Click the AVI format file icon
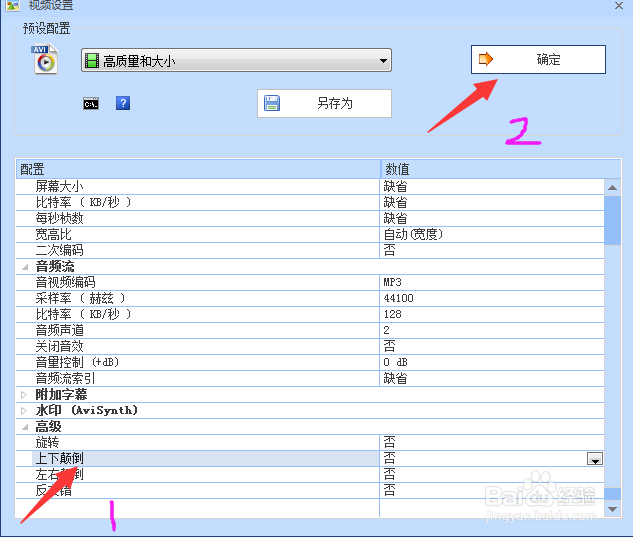The width and height of the screenshot is (633, 538). [45, 59]
